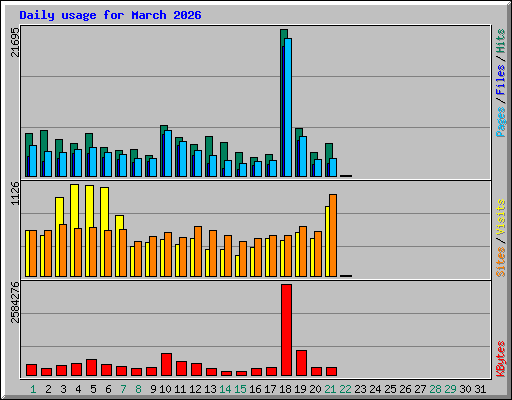
Task: Click the "Daily usage for March 2026" title
Action: click(110, 15)
